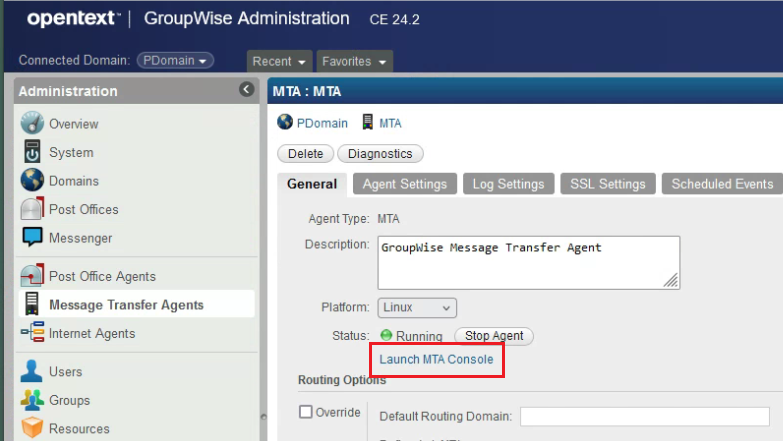Image resolution: width=783 pixels, height=441 pixels.
Task: Click the sidebar splitter handle
Action: [264, 417]
